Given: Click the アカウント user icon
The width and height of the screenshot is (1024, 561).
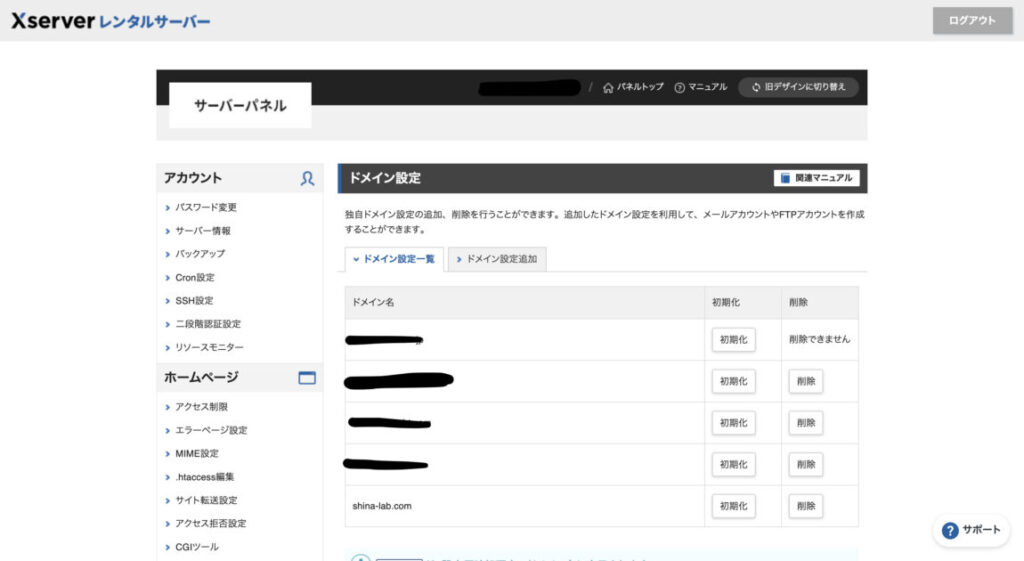Looking at the screenshot, I should pos(307,178).
